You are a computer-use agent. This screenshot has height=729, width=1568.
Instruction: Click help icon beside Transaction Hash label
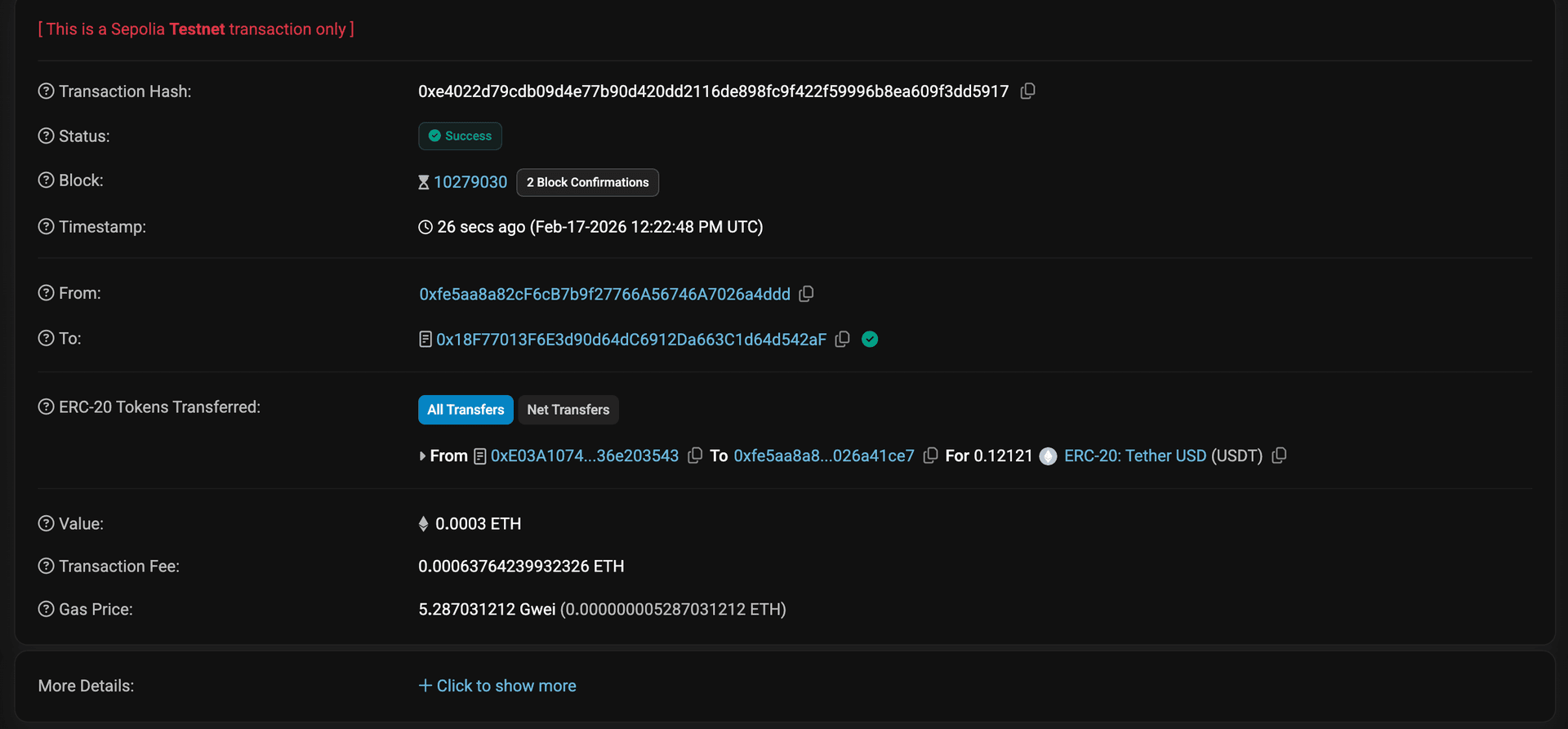(47, 91)
